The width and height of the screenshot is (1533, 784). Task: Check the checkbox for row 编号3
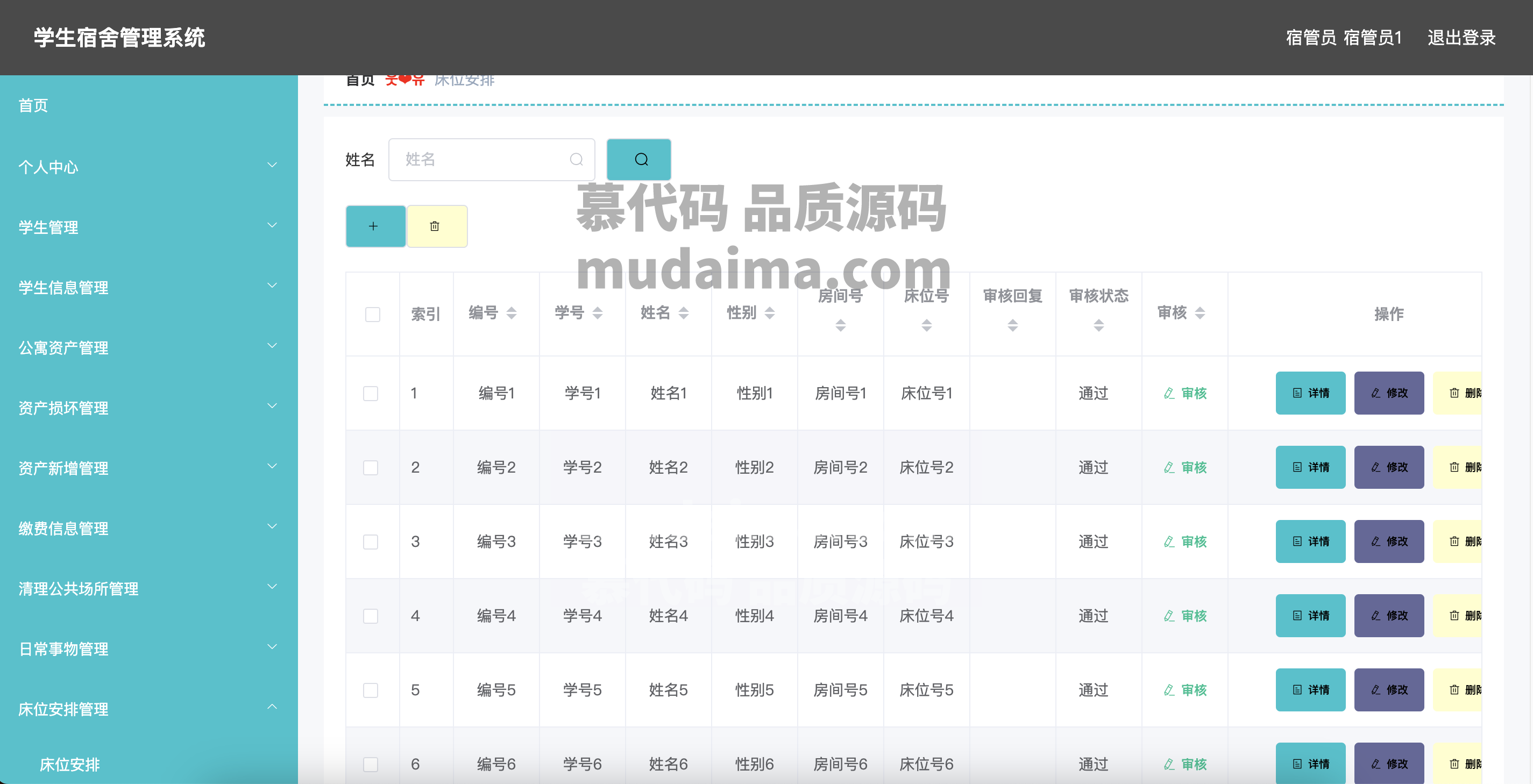tap(371, 541)
